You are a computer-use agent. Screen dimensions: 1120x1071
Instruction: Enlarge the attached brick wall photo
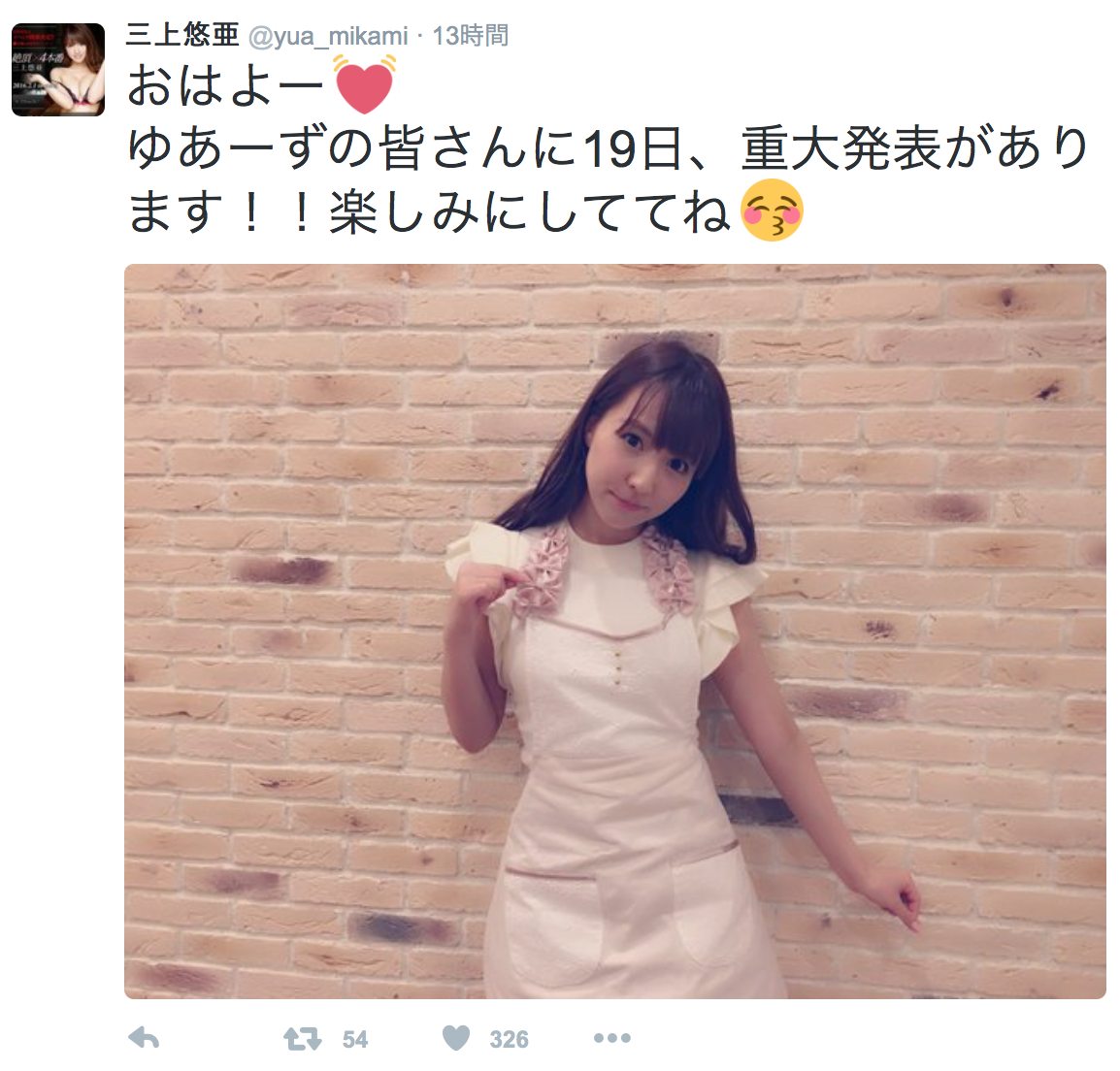615,632
